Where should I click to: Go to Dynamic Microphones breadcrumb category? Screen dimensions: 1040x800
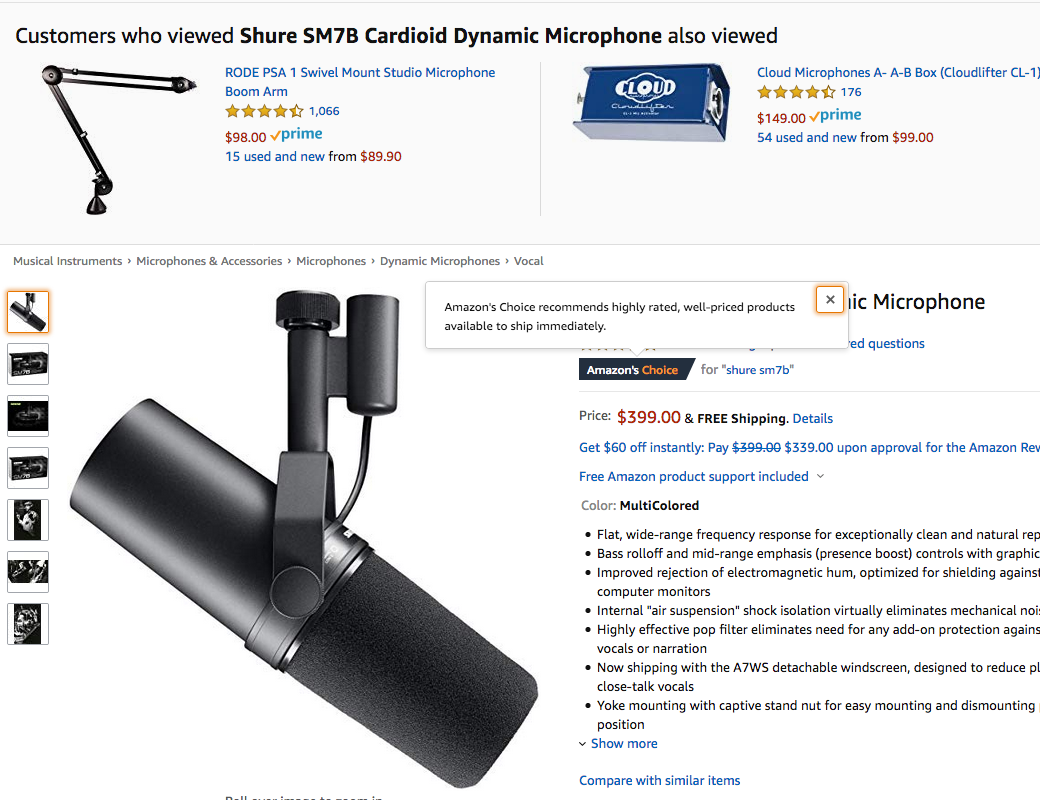440,261
